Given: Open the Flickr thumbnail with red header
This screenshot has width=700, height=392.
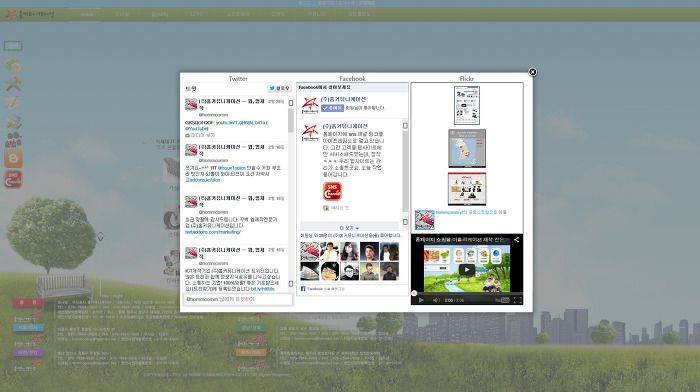Looking at the screenshot, I should pyautogui.click(x=467, y=189).
